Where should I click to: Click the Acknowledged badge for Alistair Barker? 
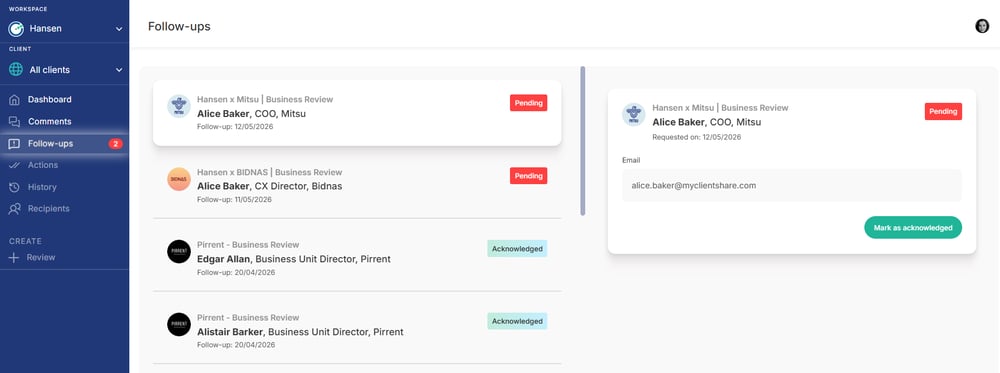(x=517, y=321)
